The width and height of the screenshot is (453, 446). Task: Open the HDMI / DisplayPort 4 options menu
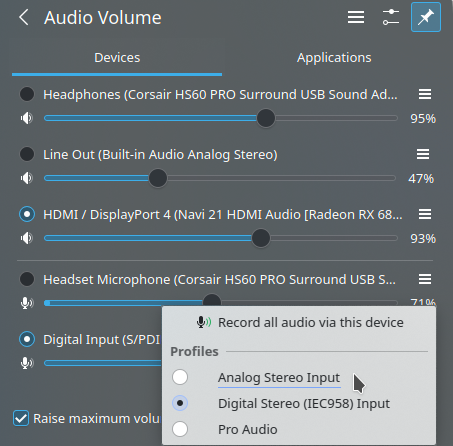(425, 214)
